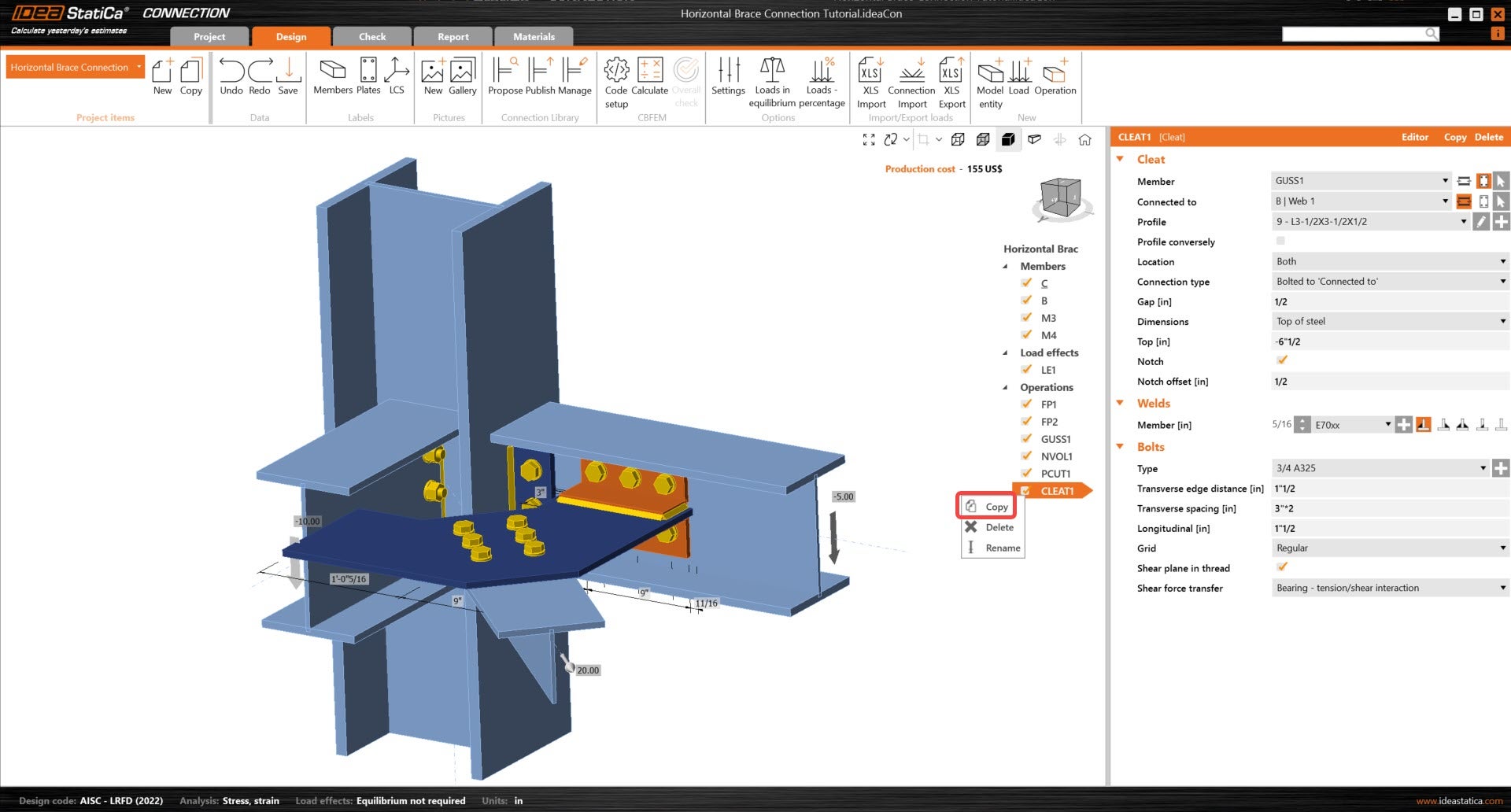
Task: Collapse the Welds section
Action: click(x=1120, y=404)
